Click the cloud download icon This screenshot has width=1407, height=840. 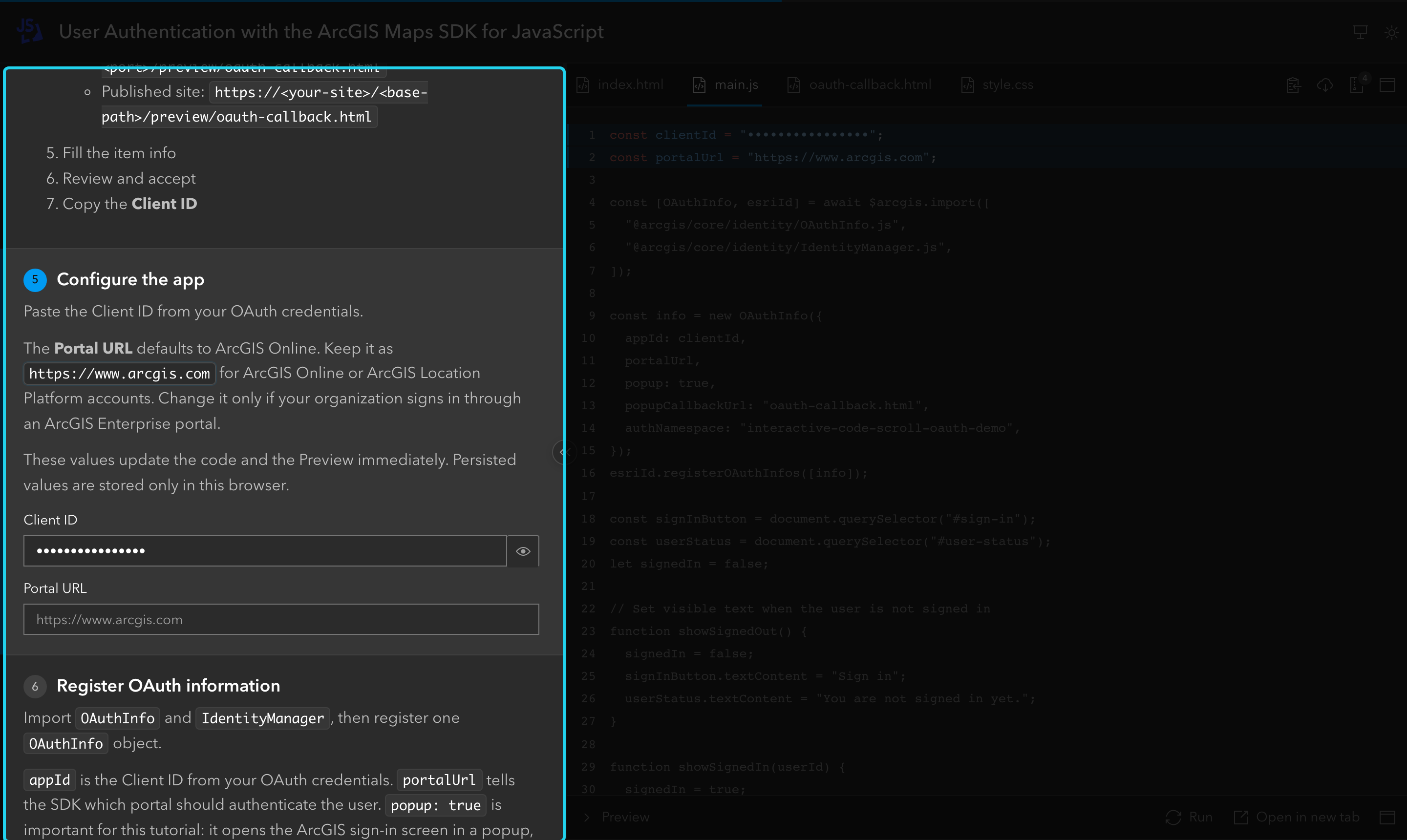[1325, 85]
